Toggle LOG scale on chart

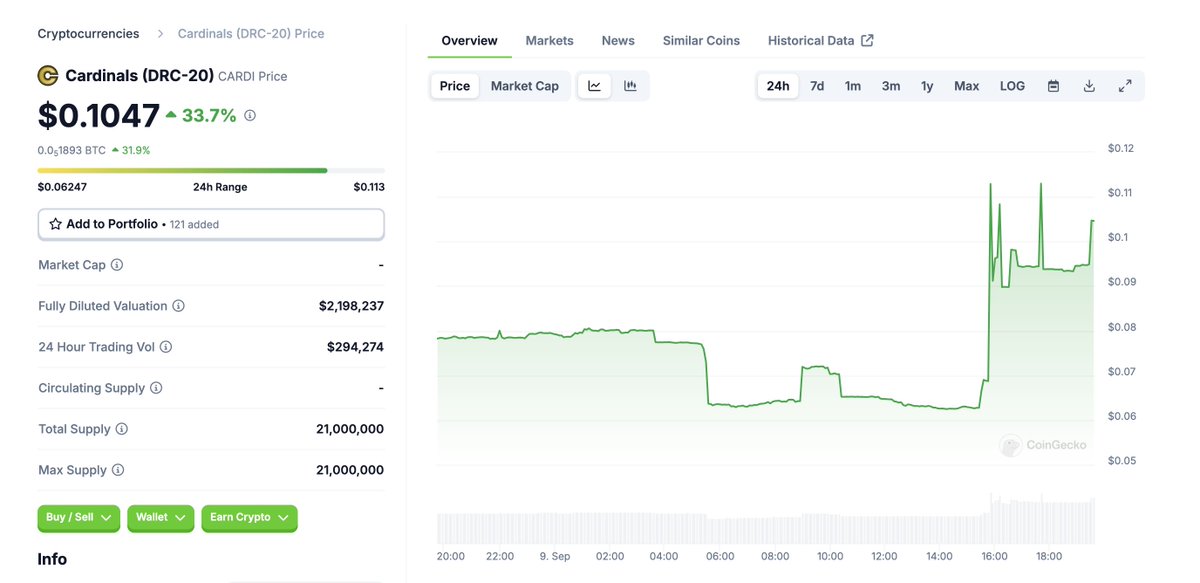click(1013, 86)
